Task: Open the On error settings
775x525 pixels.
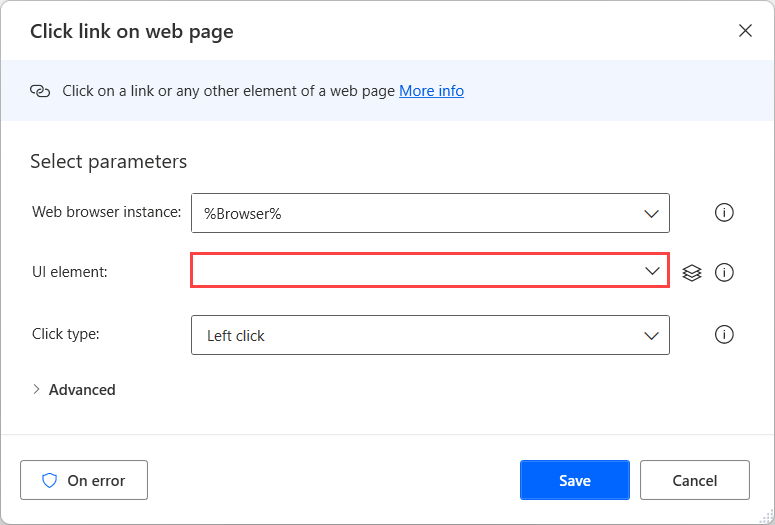Action: click(84, 481)
